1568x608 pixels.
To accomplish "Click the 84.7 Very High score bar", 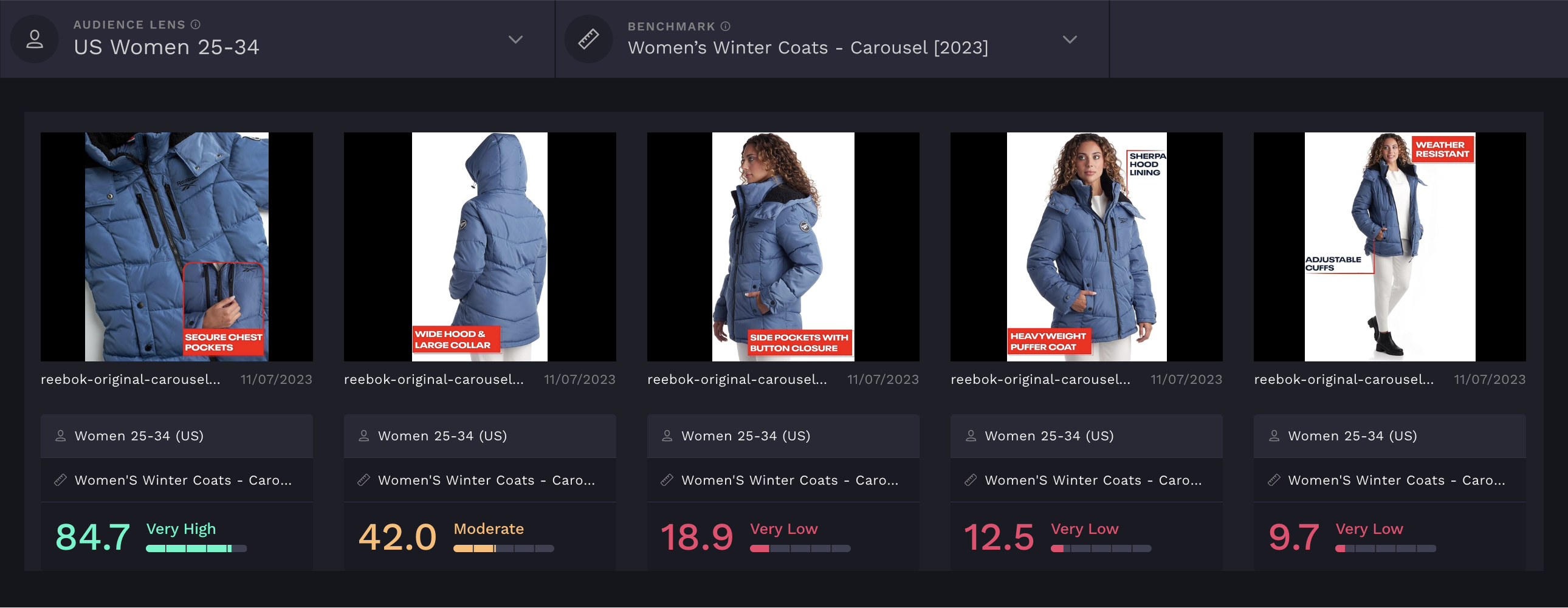I will coord(196,548).
